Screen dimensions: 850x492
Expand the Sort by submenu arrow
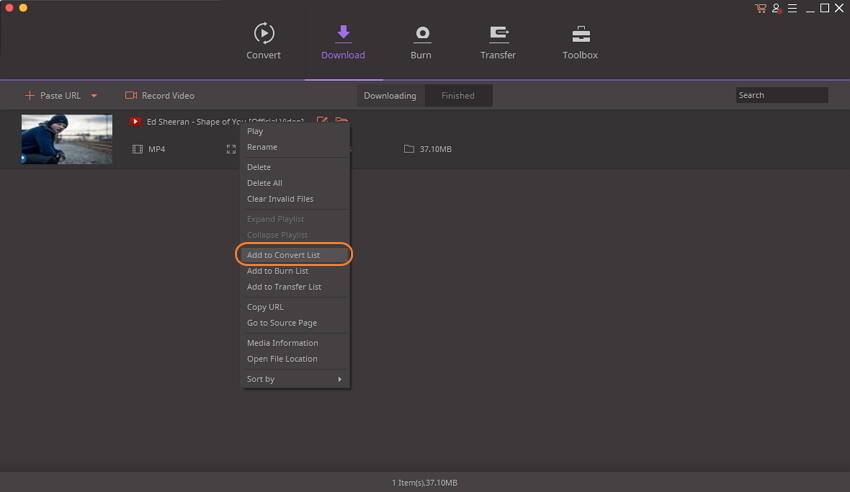(340, 379)
